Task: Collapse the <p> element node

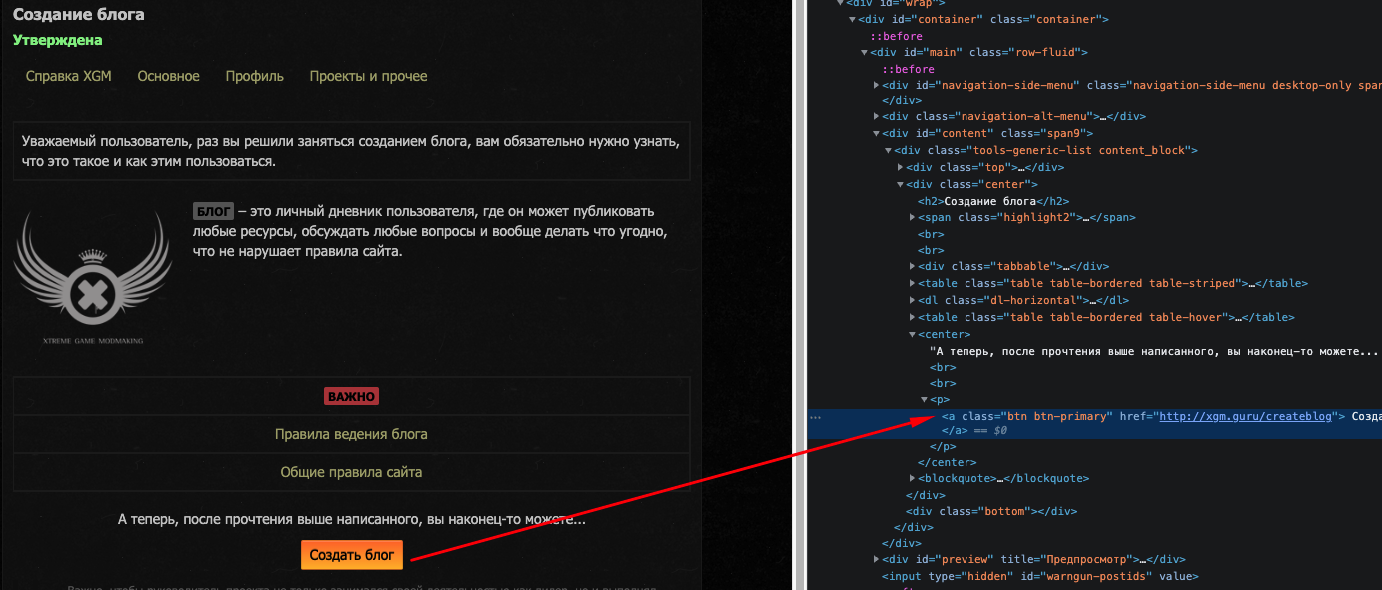Action: (924, 399)
